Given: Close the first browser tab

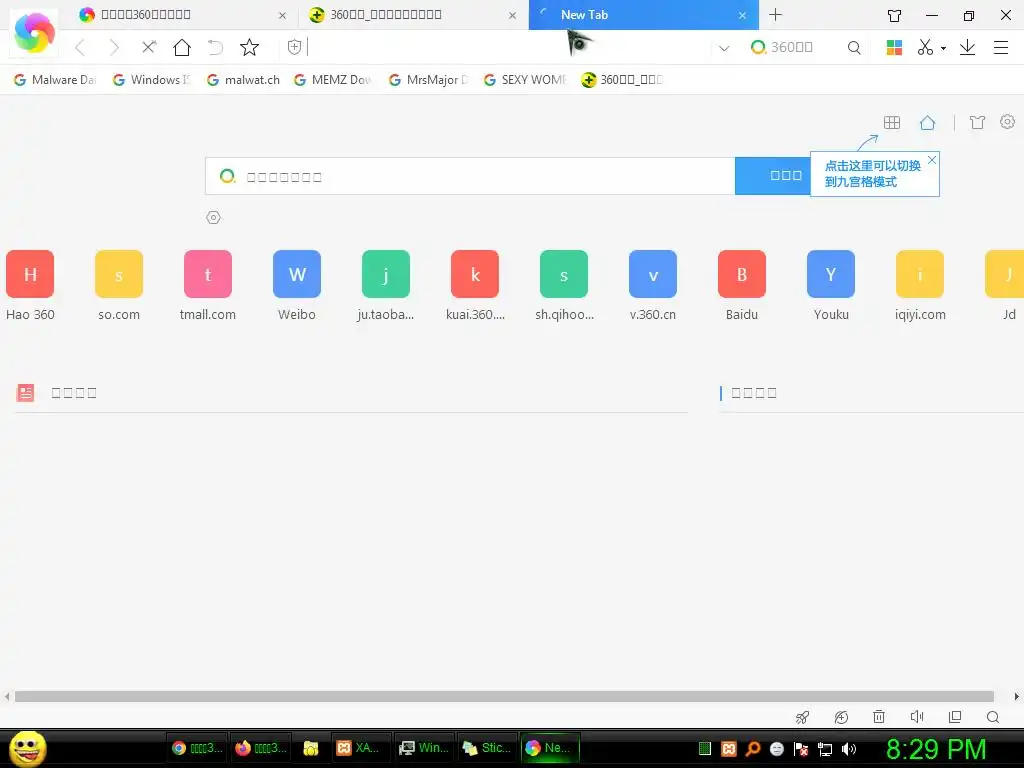Looking at the screenshot, I should (x=282, y=16).
